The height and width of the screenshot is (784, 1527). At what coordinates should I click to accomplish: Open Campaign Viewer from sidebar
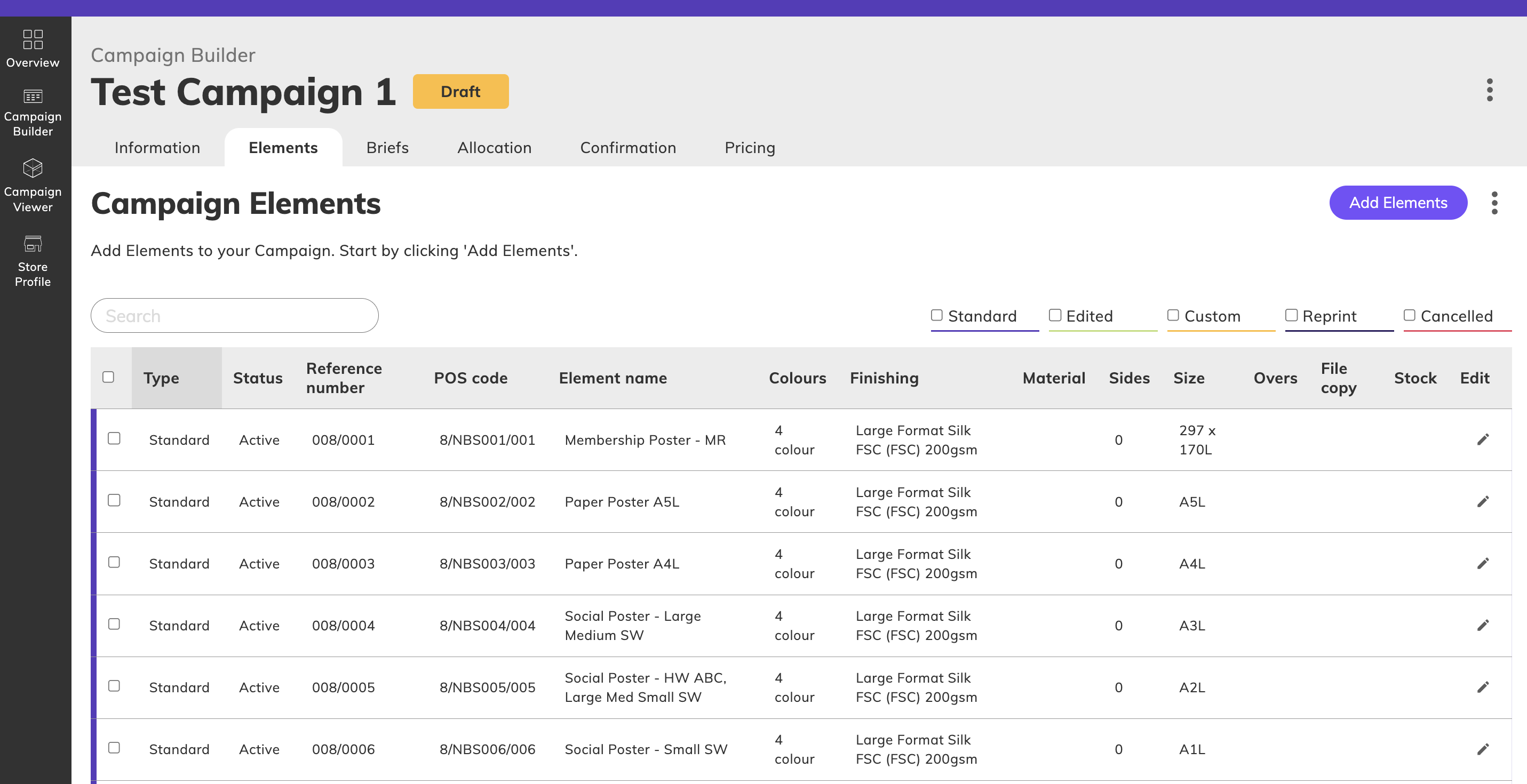point(33,186)
